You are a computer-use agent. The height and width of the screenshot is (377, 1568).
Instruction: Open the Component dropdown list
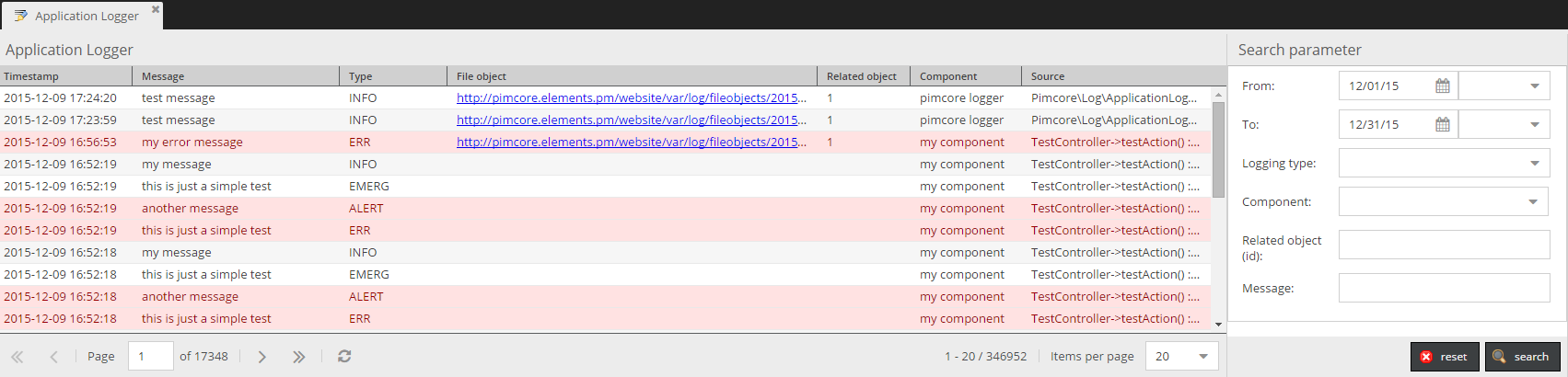1532,202
